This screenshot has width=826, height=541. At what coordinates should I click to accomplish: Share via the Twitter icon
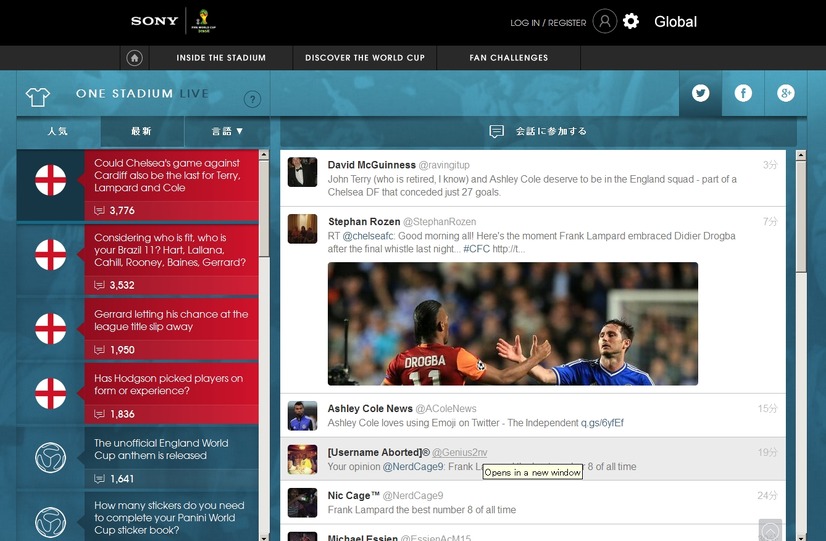(x=700, y=93)
